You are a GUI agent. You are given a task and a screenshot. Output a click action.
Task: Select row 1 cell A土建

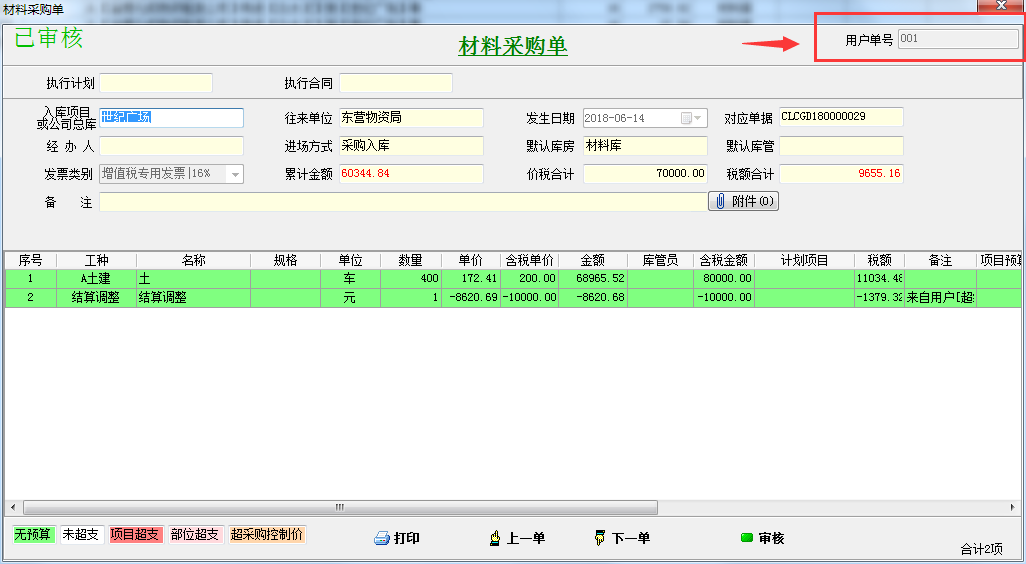pos(96,279)
